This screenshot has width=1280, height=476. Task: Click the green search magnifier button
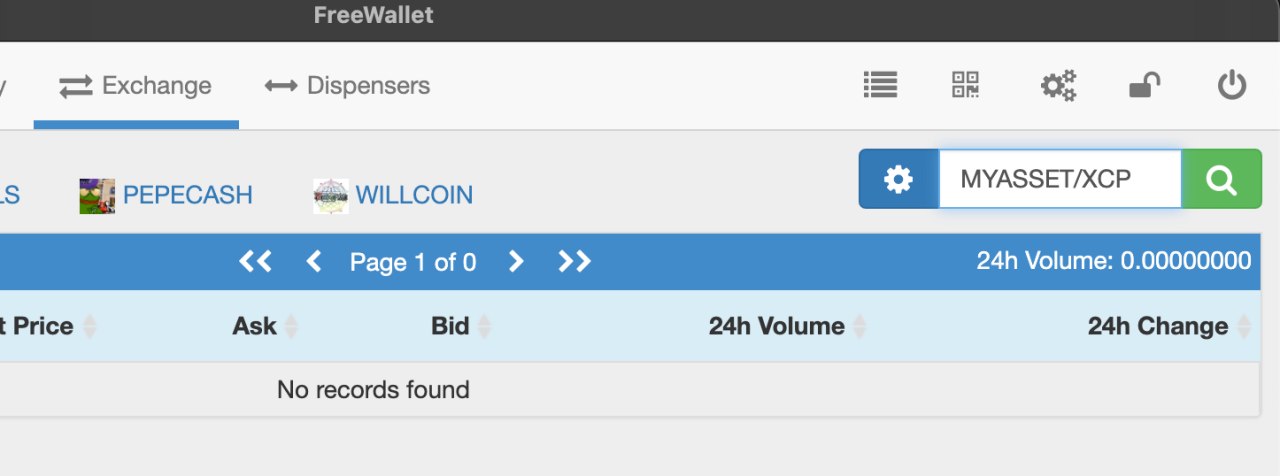click(x=1221, y=180)
